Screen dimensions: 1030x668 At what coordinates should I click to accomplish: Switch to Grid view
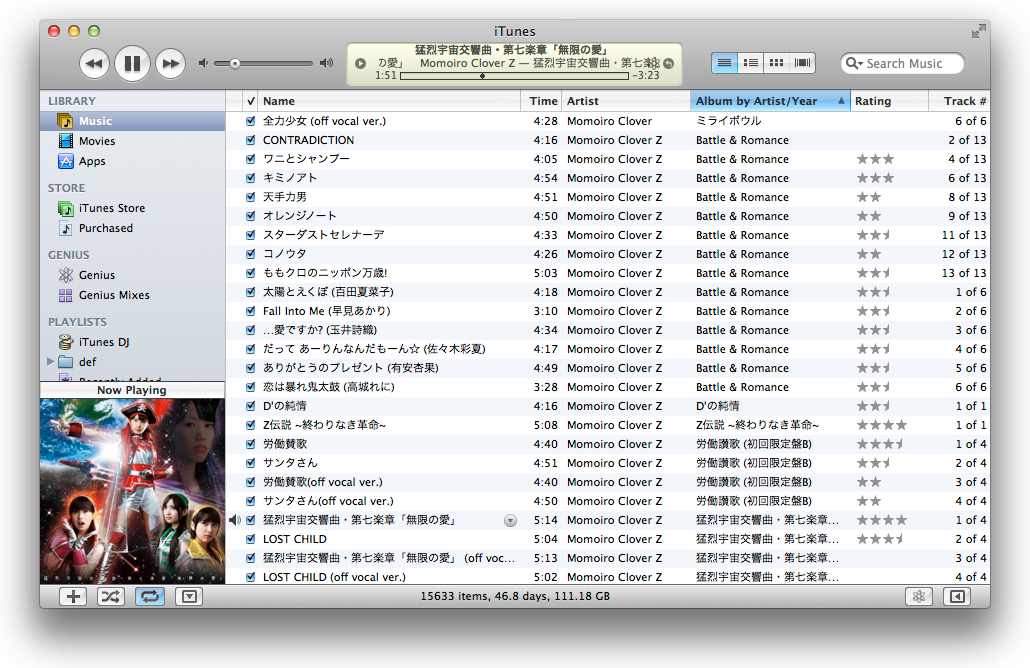(776, 63)
